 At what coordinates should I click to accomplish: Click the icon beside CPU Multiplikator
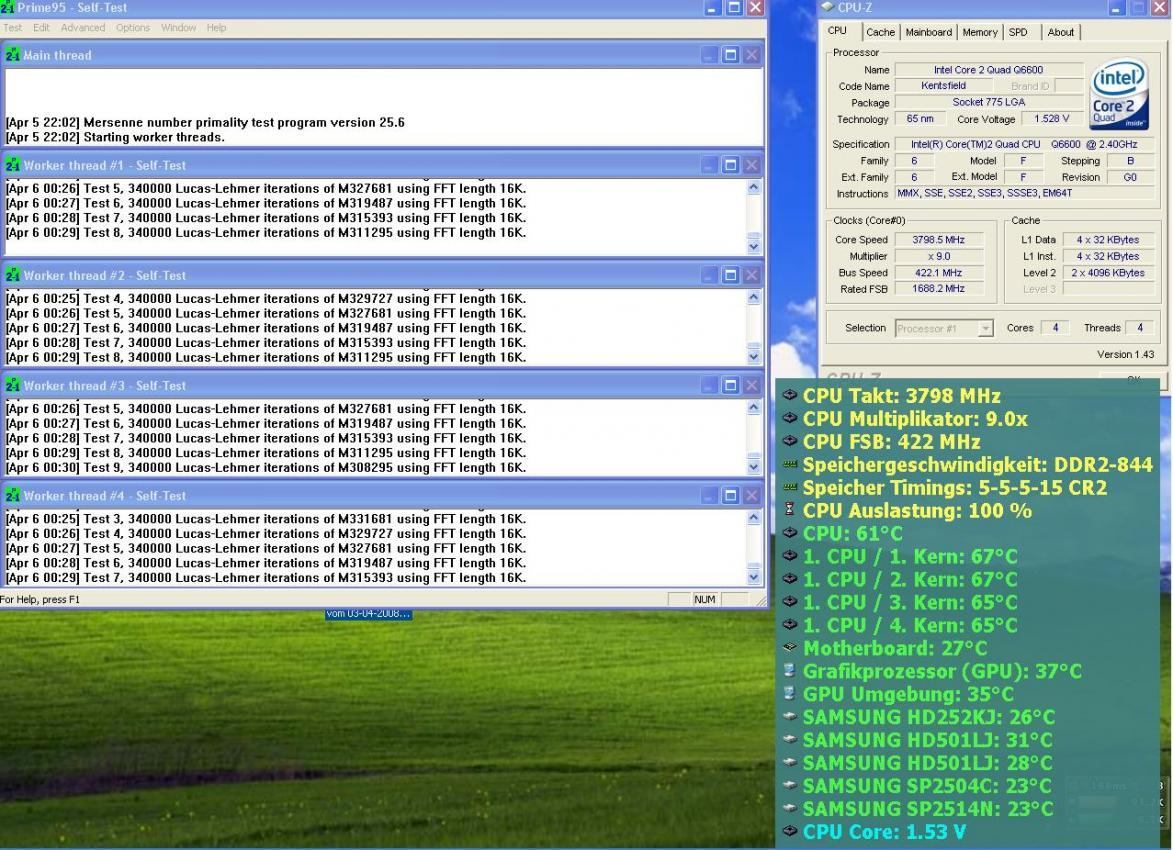click(x=789, y=418)
